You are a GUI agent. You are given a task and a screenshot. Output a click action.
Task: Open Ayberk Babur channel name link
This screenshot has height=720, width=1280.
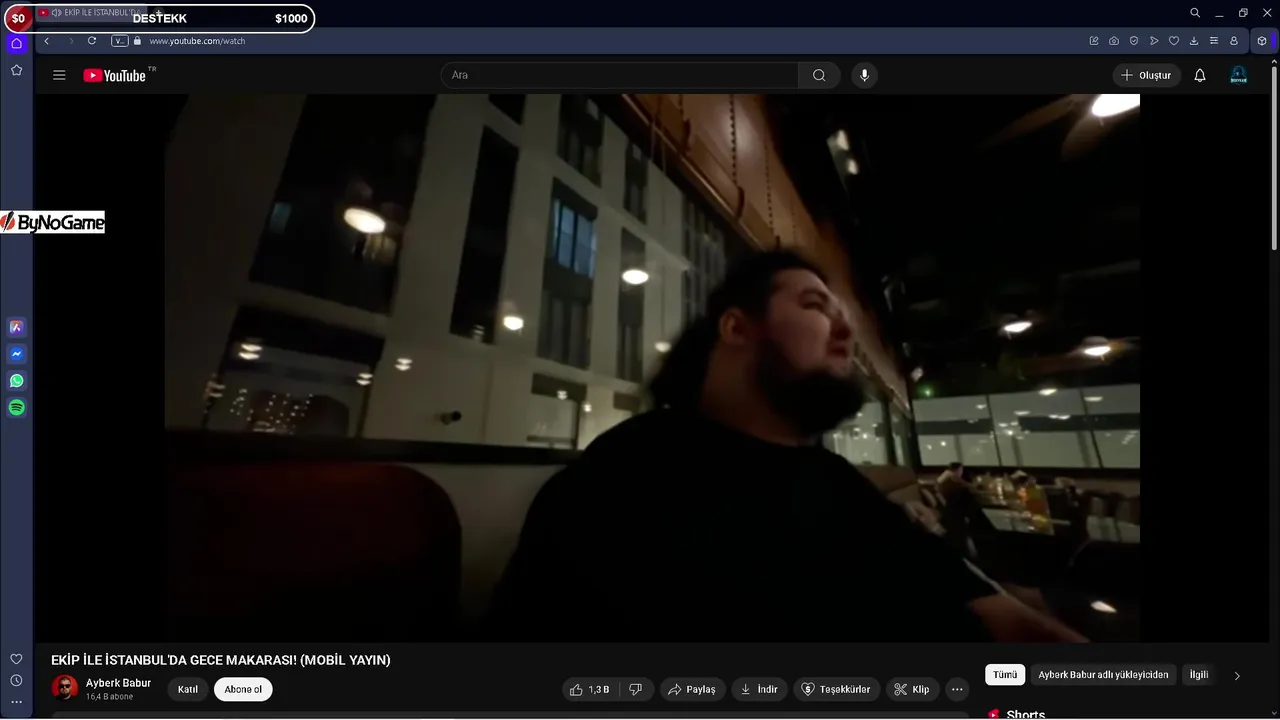click(118, 683)
